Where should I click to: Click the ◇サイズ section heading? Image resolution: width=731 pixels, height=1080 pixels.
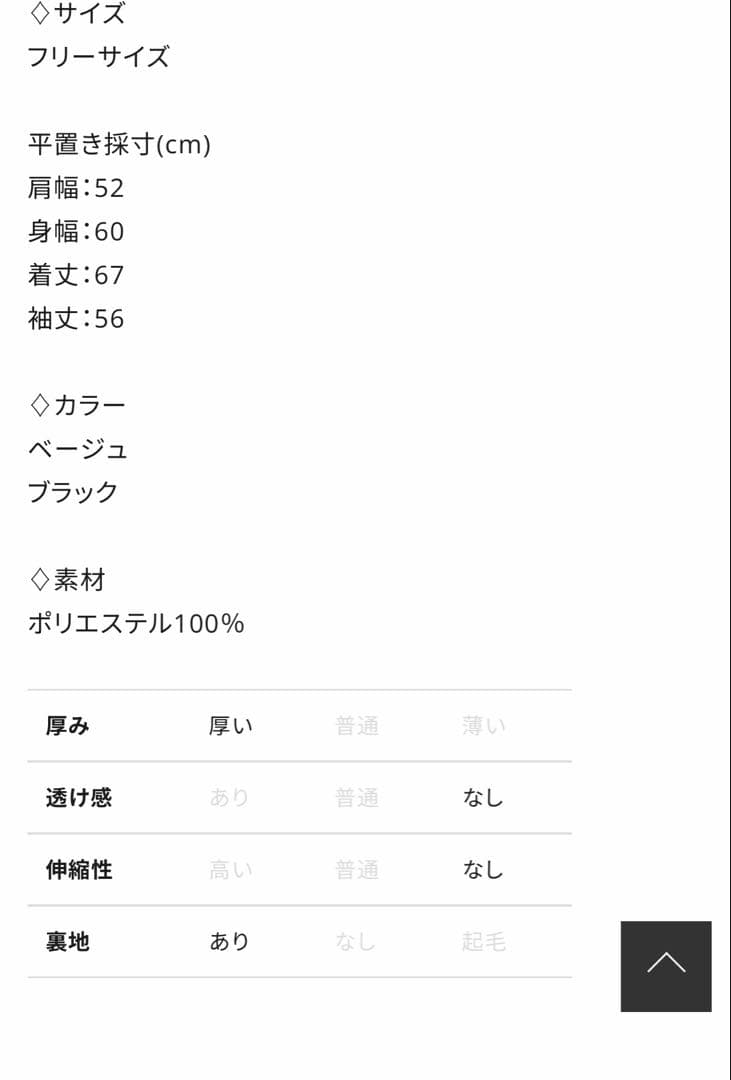coord(78,14)
